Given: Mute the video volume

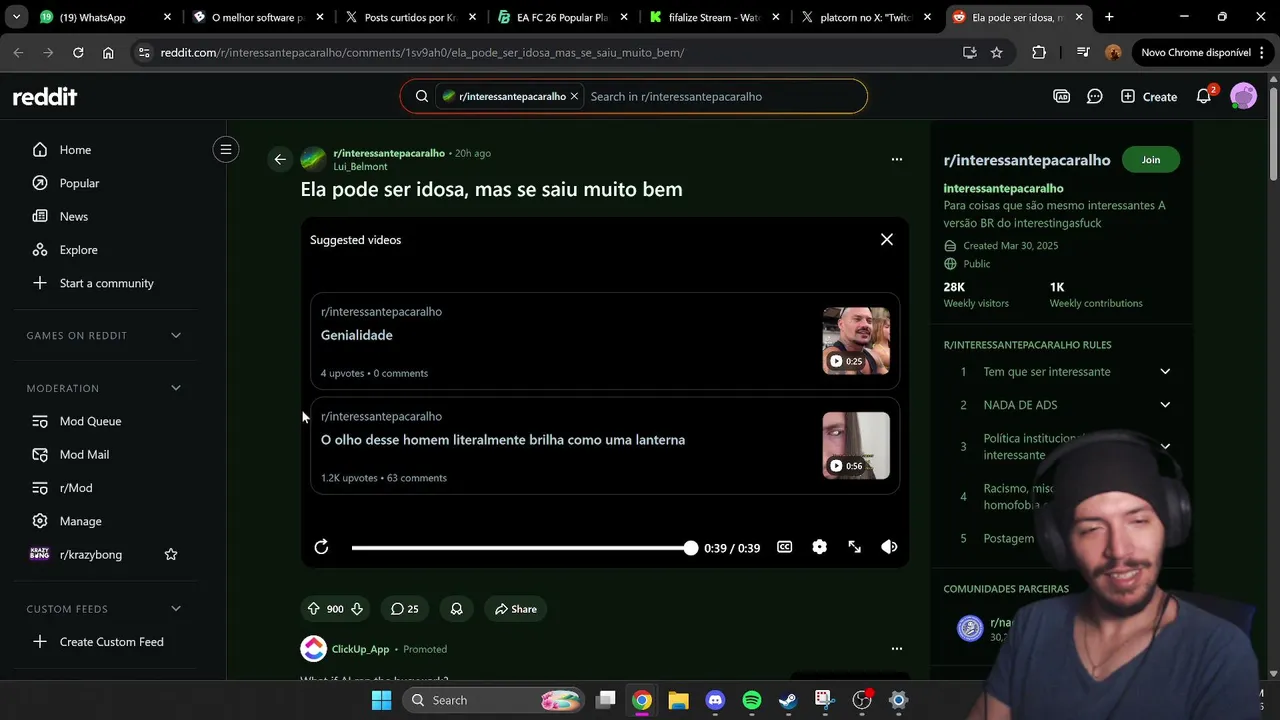Looking at the screenshot, I should pos(889,547).
